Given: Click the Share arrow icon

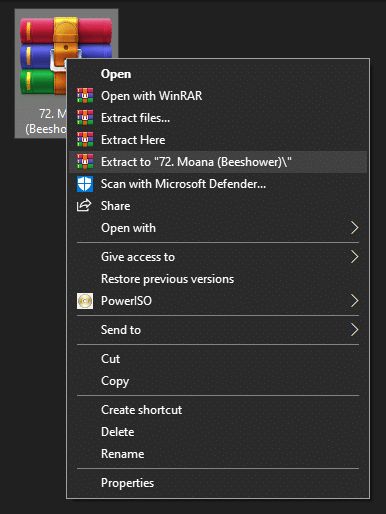Looking at the screenshot, I should tap(84, 205).
